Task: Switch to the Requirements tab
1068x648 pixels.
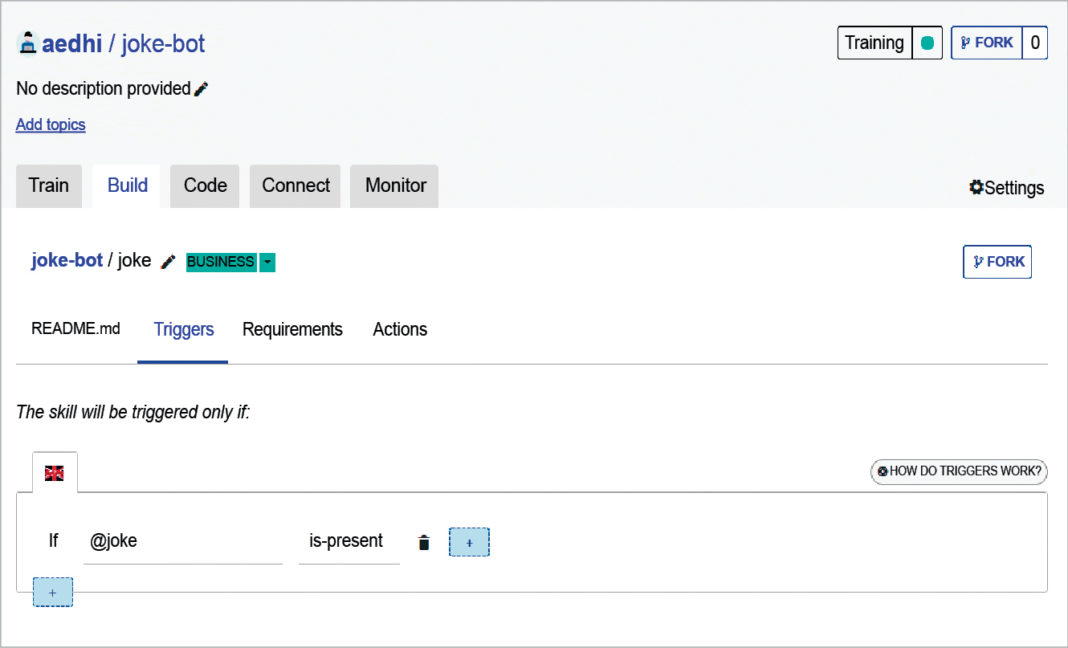Action: (292, 329)
